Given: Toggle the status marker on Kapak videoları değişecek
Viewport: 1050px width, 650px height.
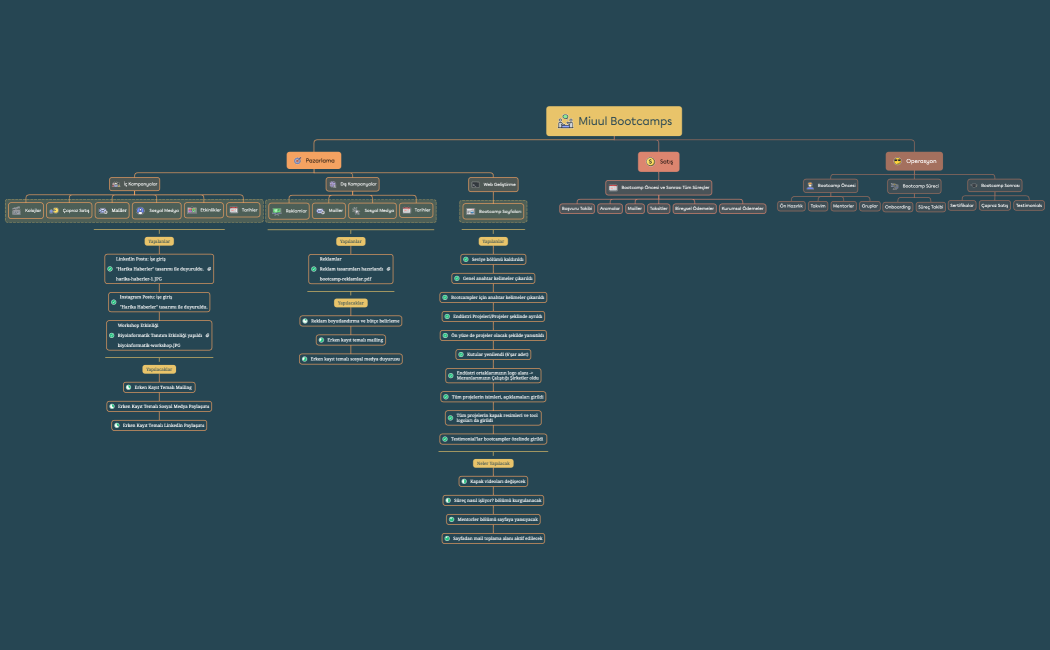Looking at the screenshot, I should tap(464, 481).
